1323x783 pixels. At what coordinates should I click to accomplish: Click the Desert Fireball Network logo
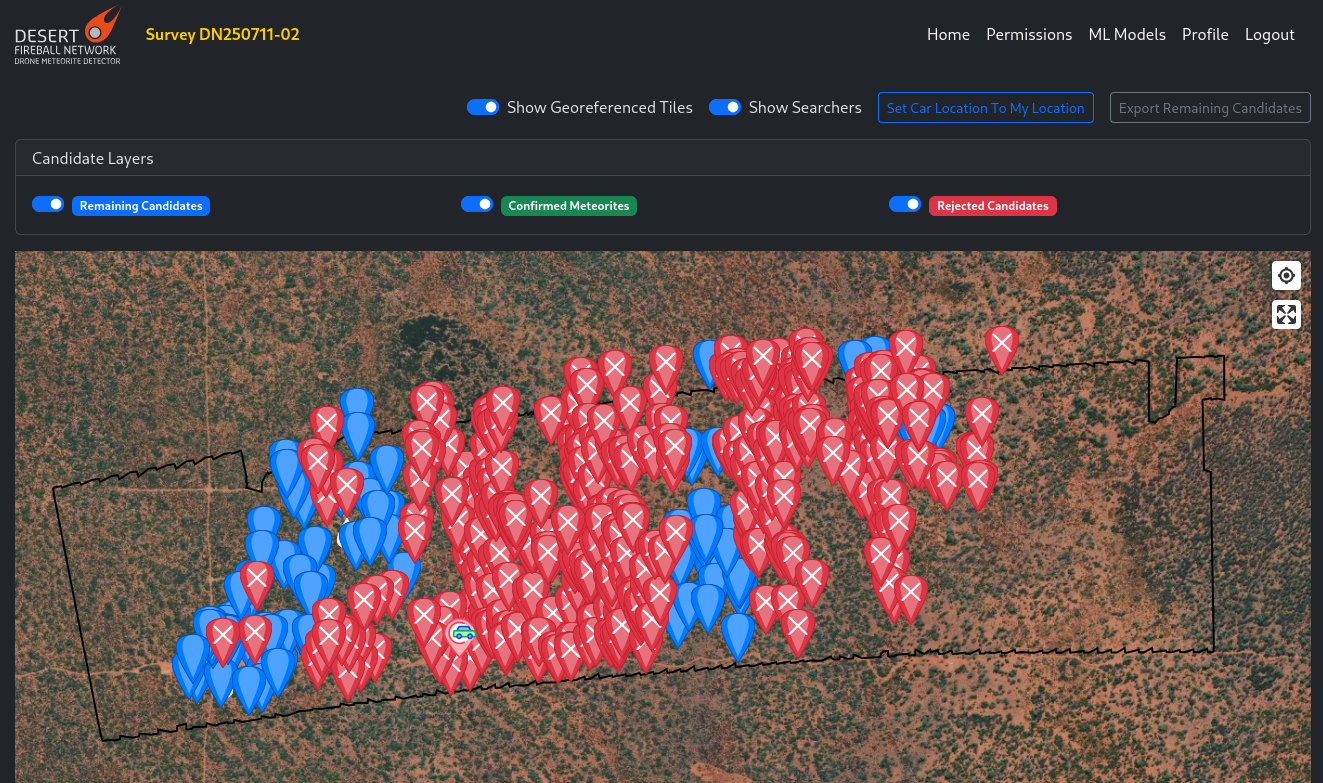click(x=67, y=35)
